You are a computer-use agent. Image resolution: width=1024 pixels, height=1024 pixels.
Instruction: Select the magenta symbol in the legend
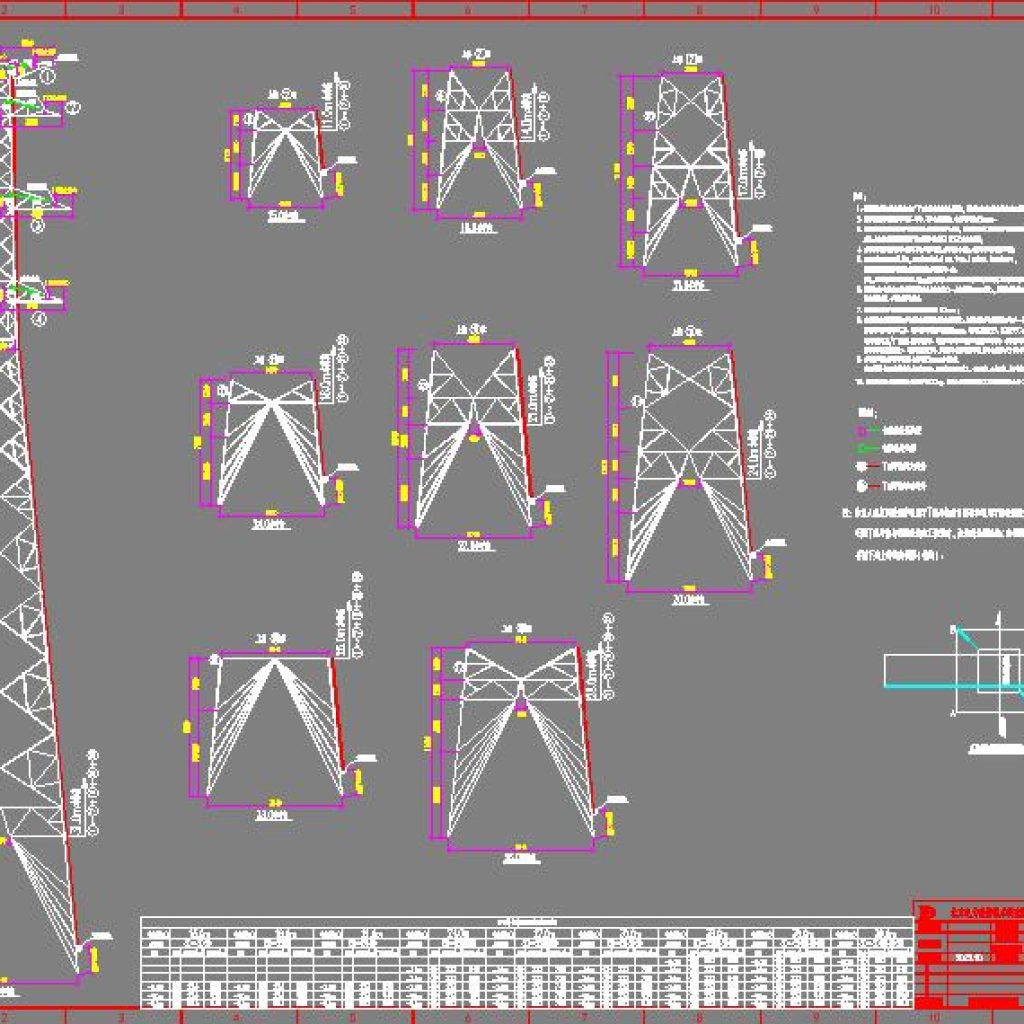point(862,430)
